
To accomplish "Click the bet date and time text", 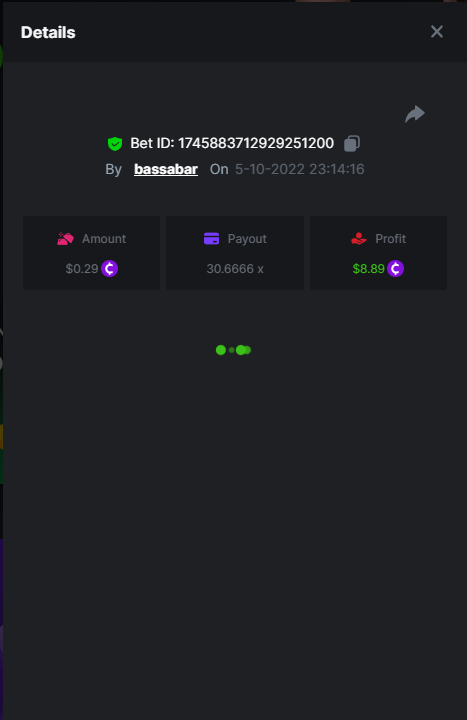I will pos(299,169).
